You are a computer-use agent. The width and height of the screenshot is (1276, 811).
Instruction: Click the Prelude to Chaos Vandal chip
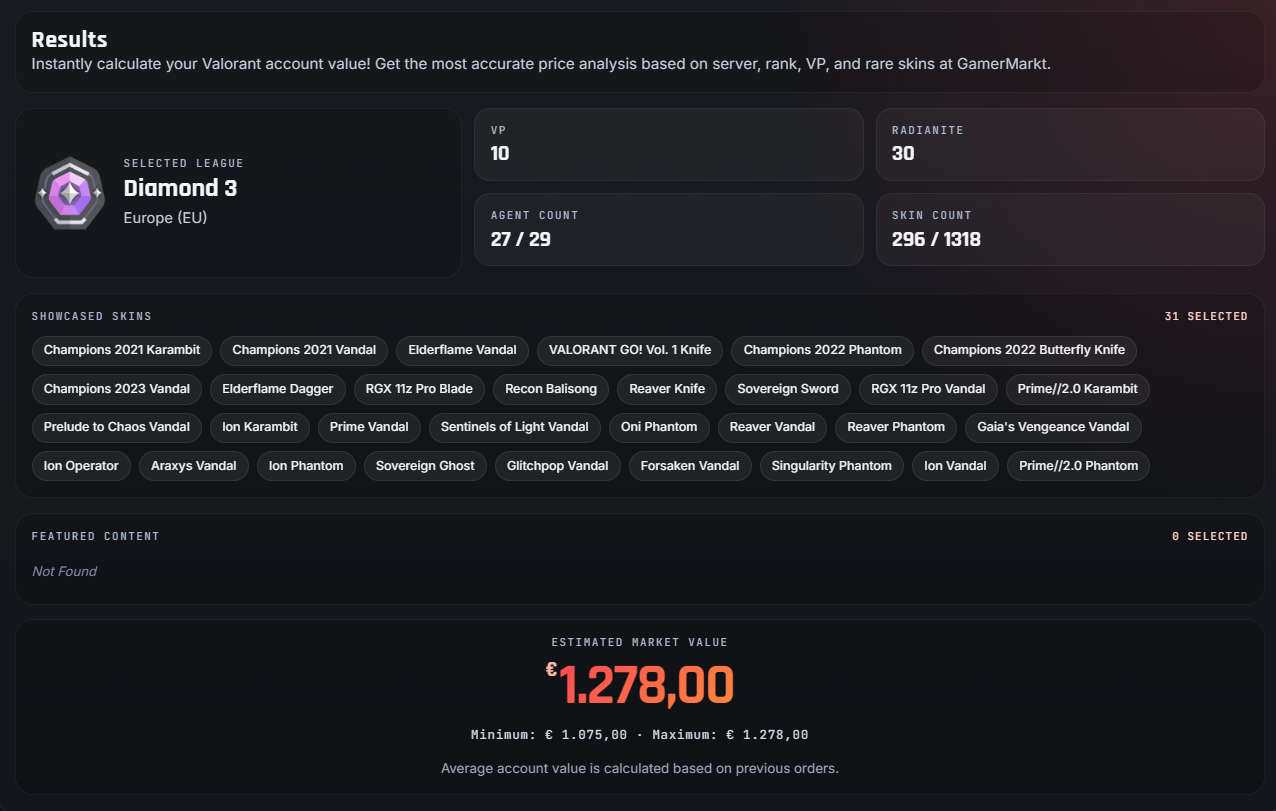pyautogui.click(x=117, y=427)
